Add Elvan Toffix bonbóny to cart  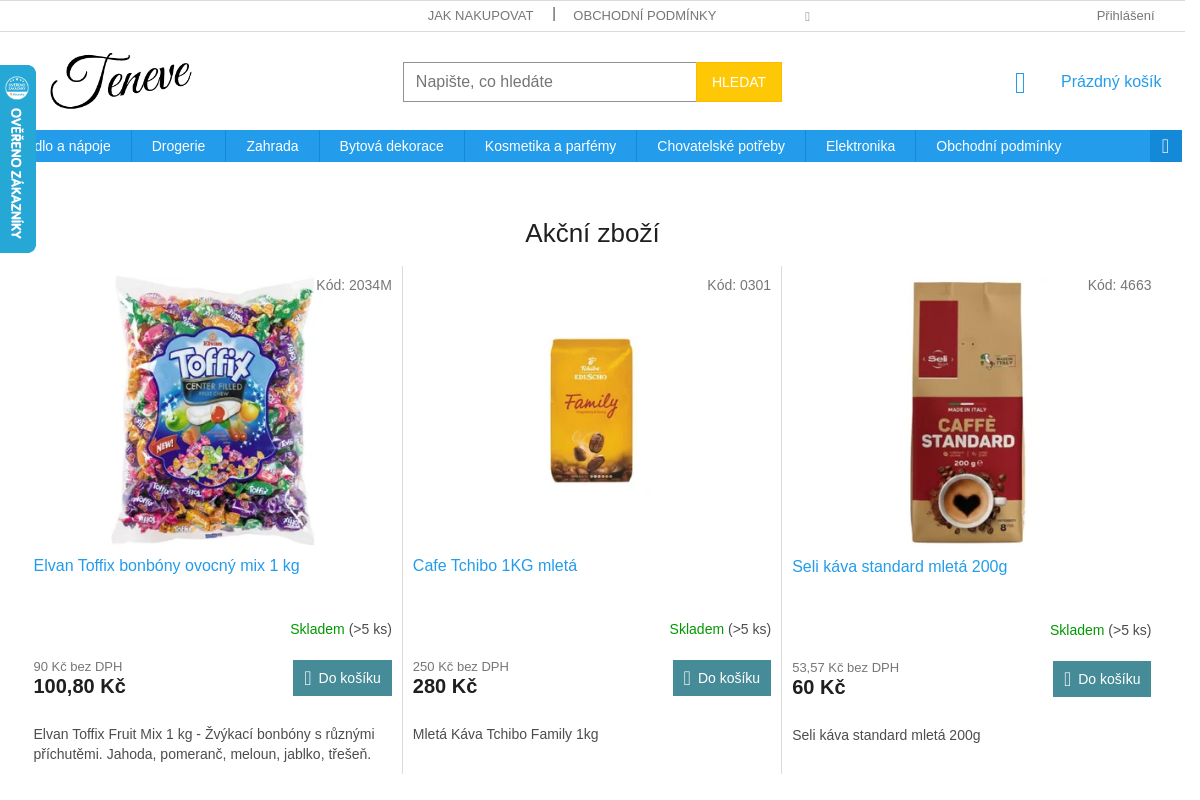pyautogui.click(x=342, y=678)
